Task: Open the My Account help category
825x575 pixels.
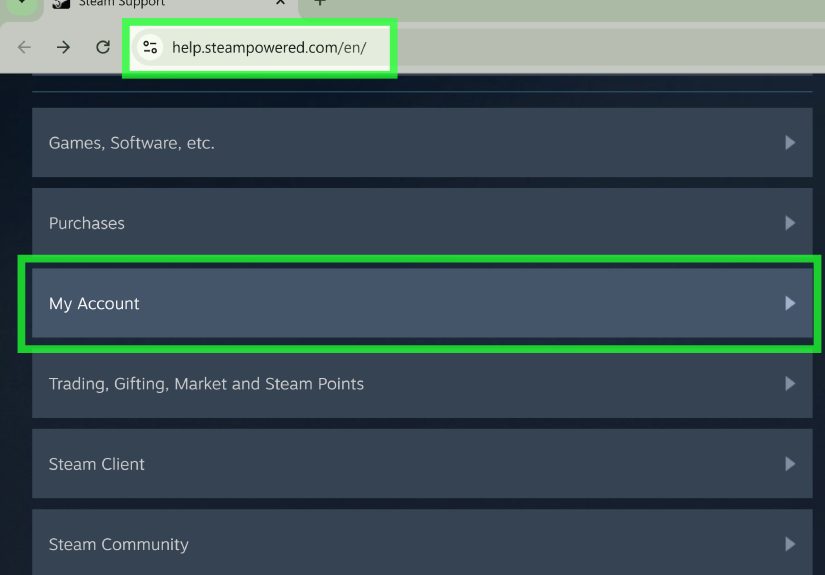Action: [422, 303]
